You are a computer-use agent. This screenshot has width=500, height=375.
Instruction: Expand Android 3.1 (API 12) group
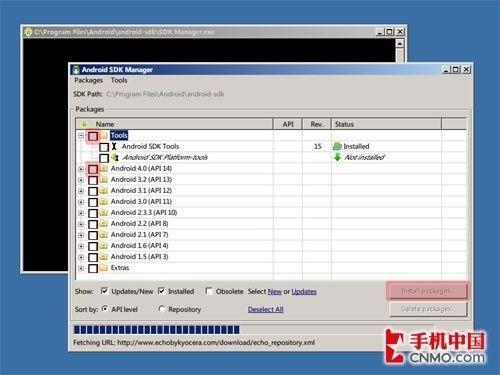[81, 191]
